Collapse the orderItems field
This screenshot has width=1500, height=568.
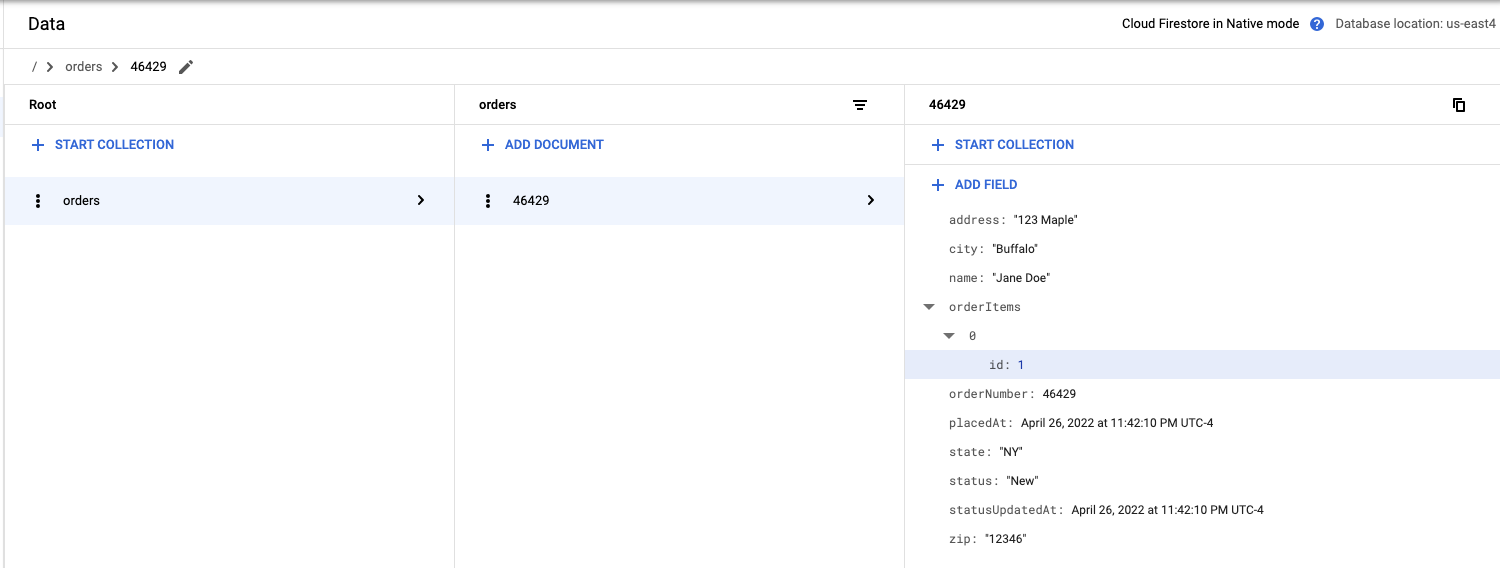[929, 307]
